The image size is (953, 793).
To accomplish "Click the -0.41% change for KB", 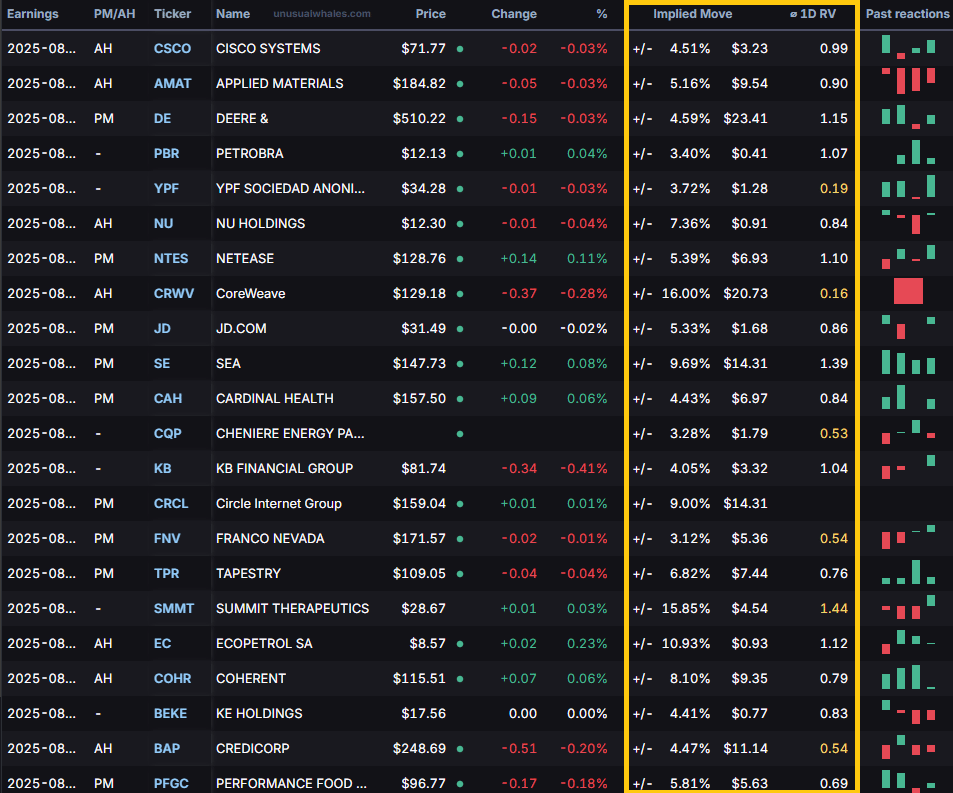I will point(583,469).
